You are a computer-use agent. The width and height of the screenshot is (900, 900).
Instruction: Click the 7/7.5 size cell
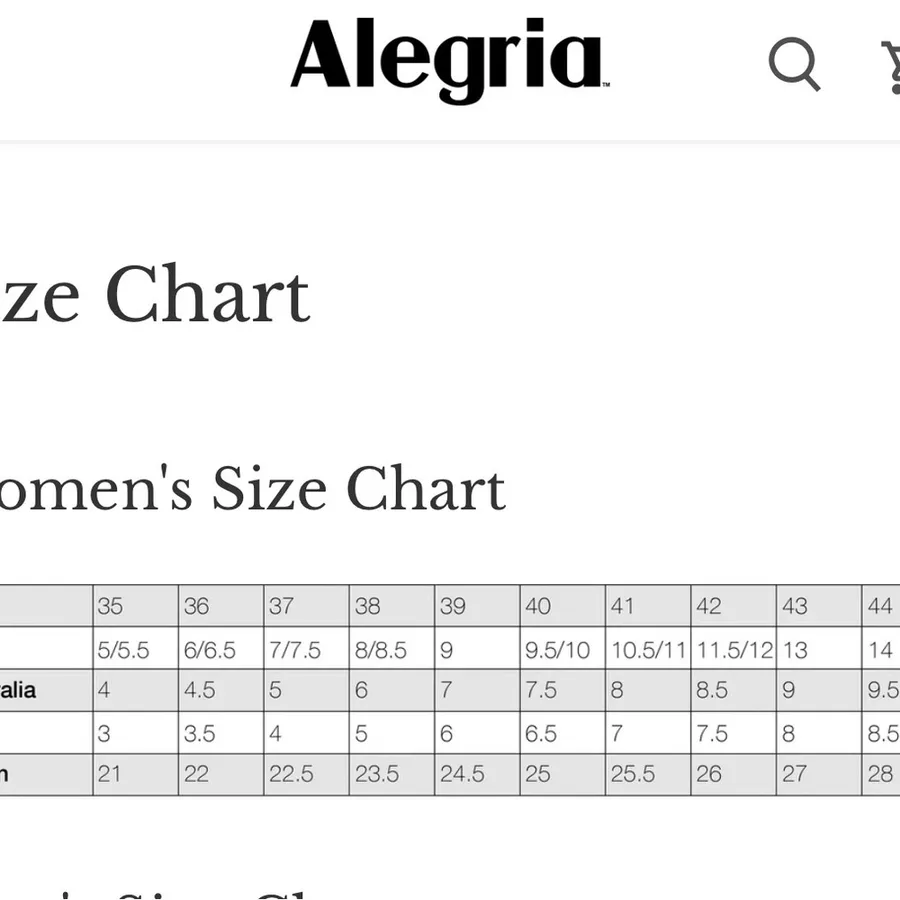pos(307,648)
